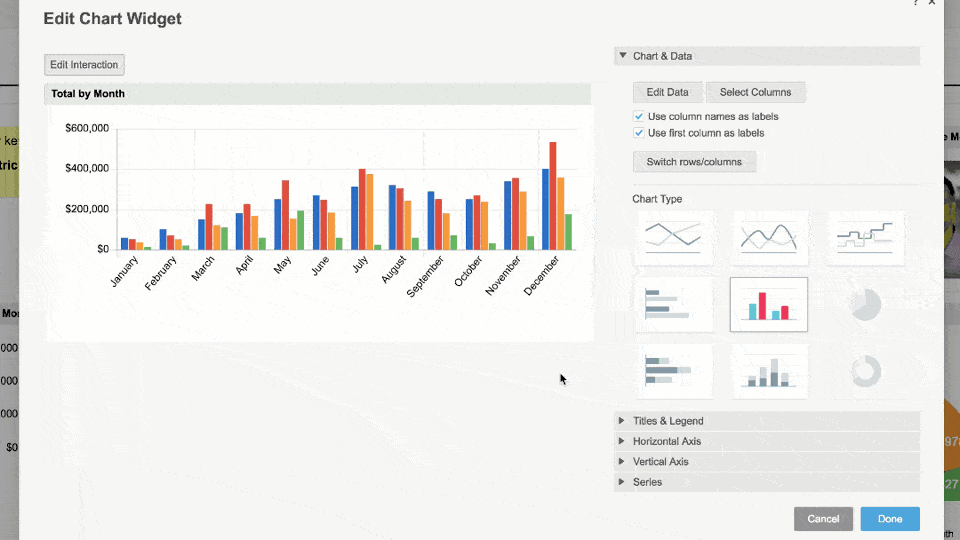Image resolution: width=960 pixels, height=540 pixels.
Task: Select the straight line chart type
Action: pos(673,237)
